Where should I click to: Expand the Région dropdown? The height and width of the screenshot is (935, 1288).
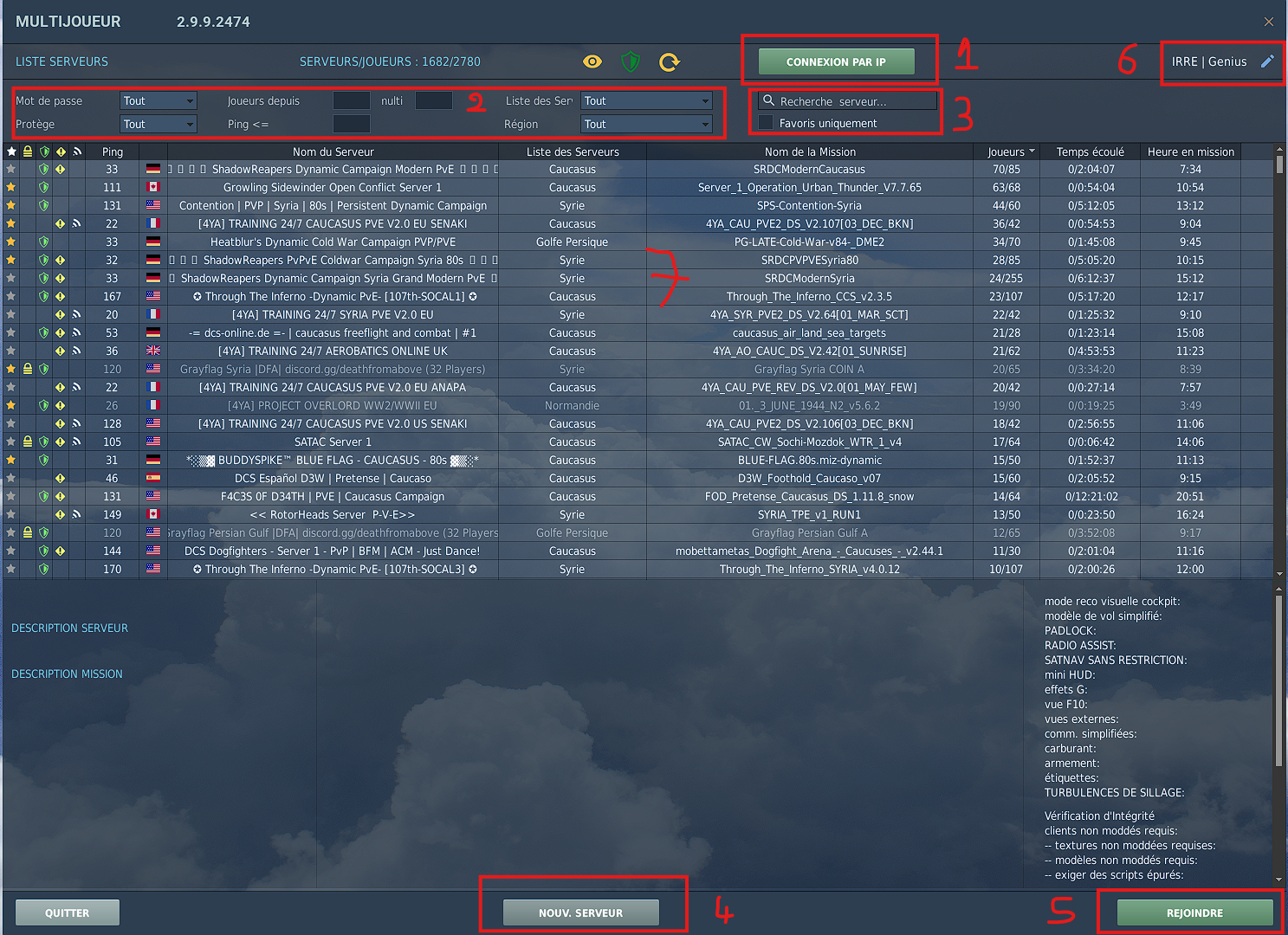(x=646, y=124)
